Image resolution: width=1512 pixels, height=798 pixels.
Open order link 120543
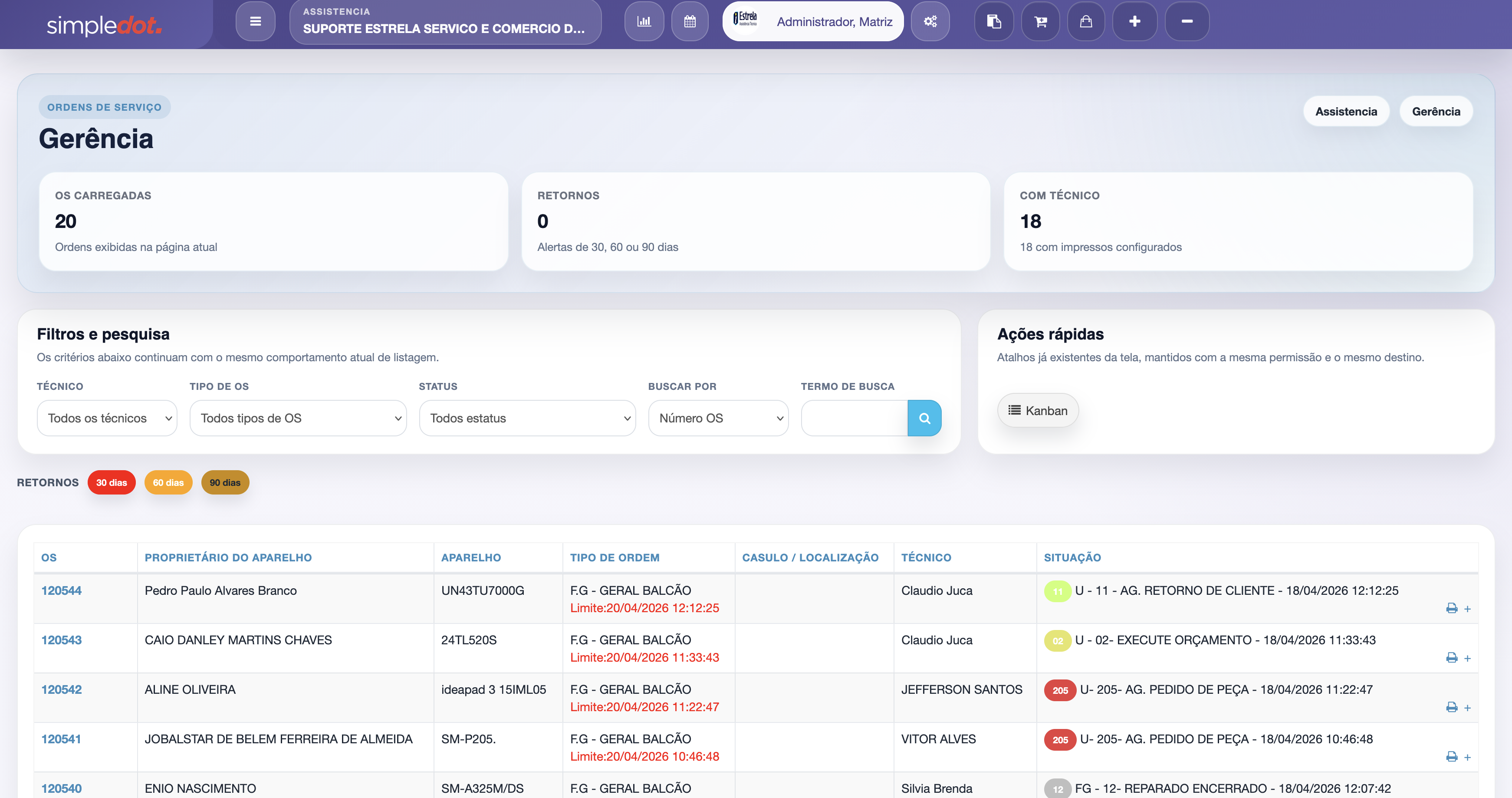[61, 640]
